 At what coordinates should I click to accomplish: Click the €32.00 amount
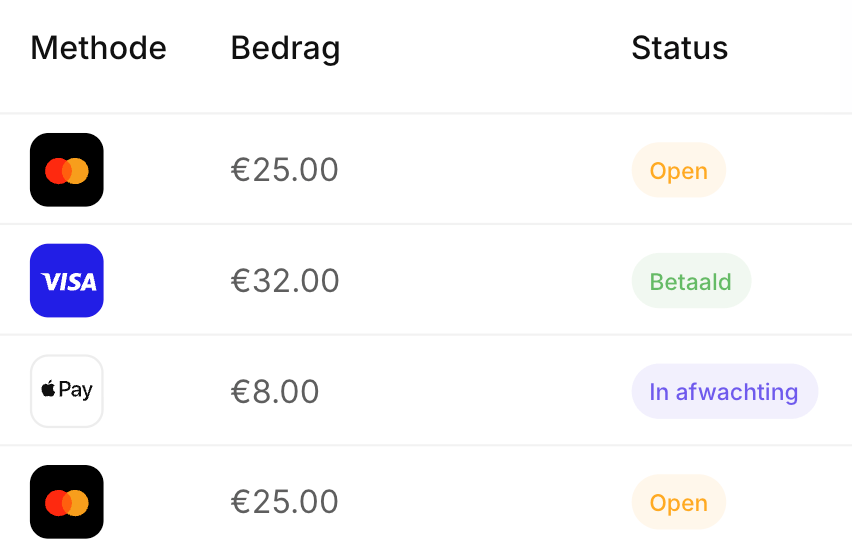click(x=284, y=282)
